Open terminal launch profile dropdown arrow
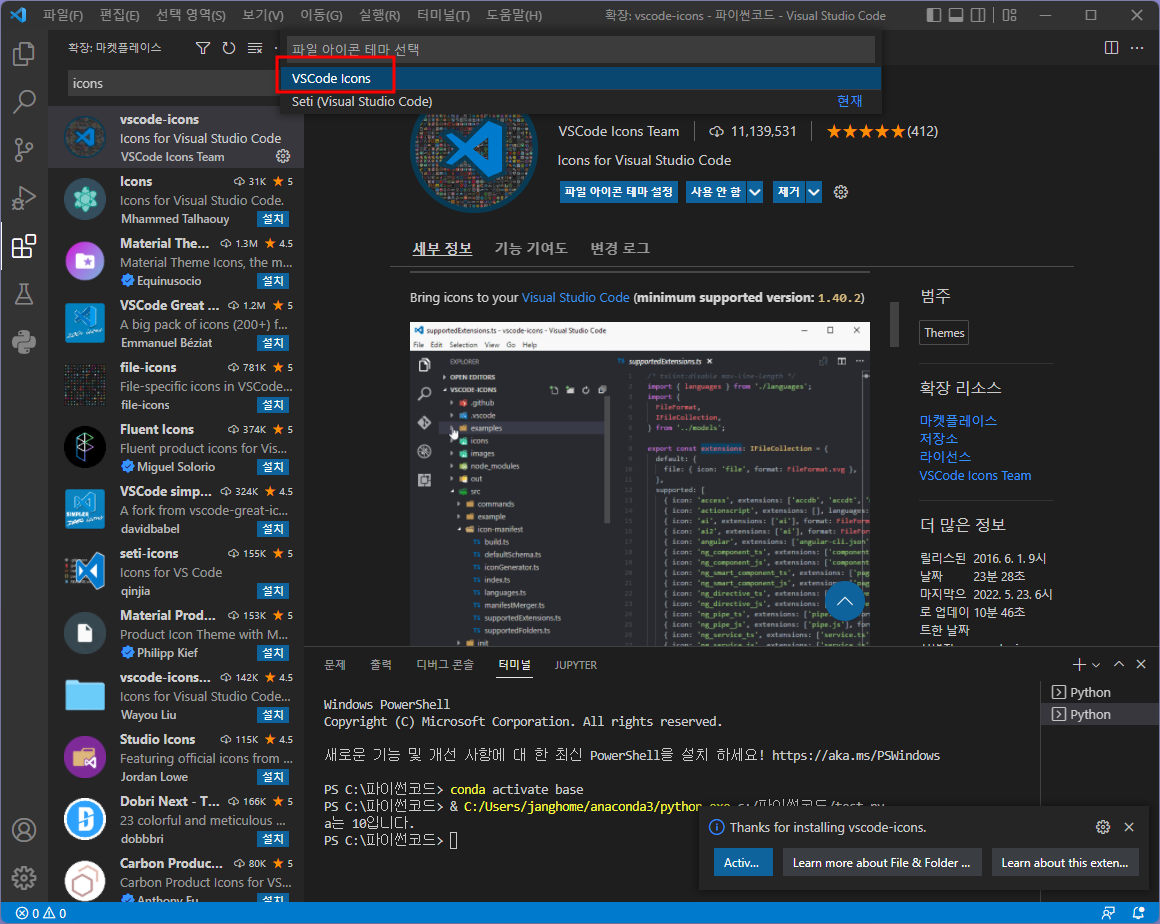The image size is (1160, 924). pos(1096,665)
